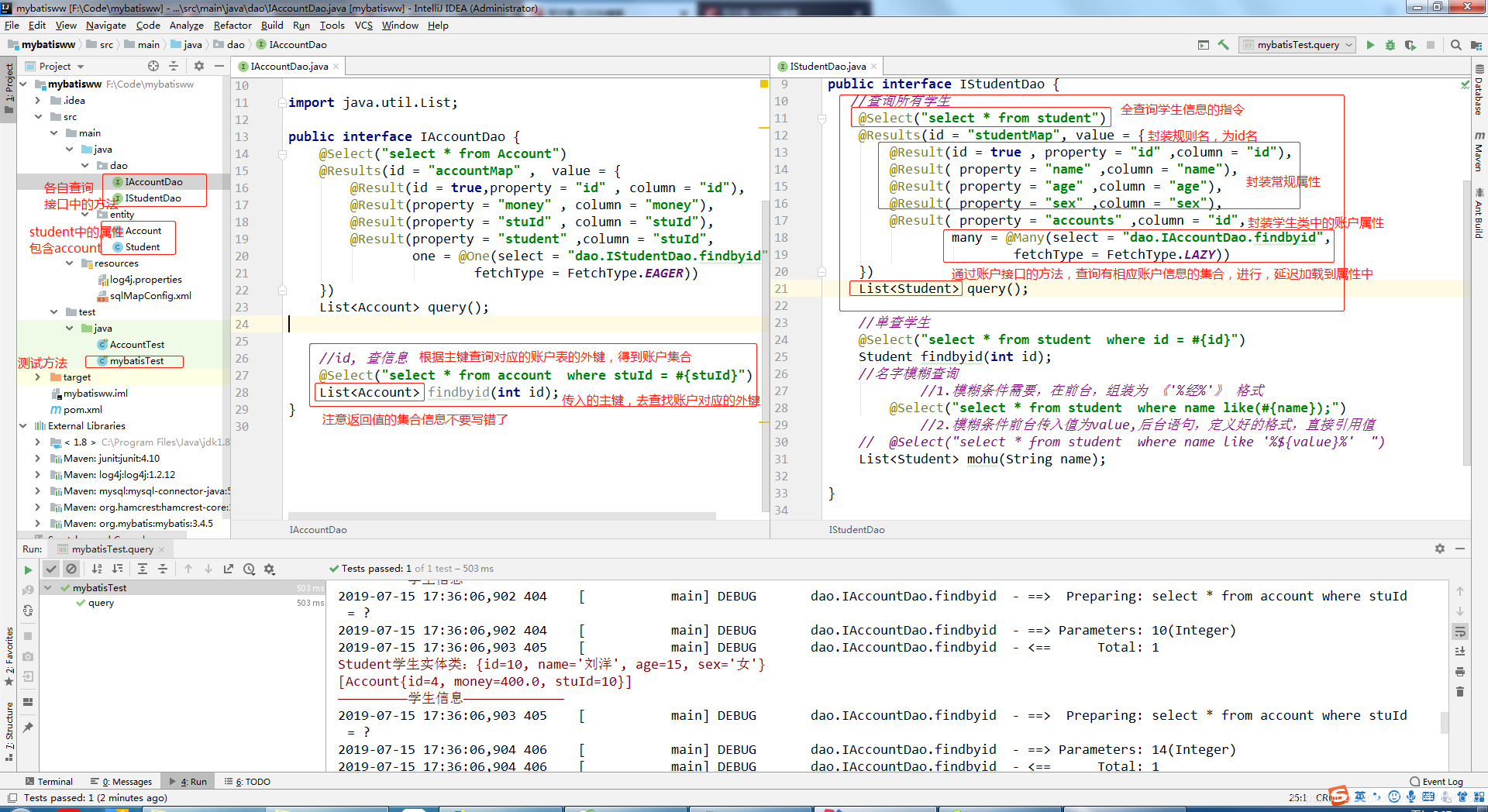Open the mybatisTest.query run configuration dropdown
The image size is (1488, 812).
1297,45
